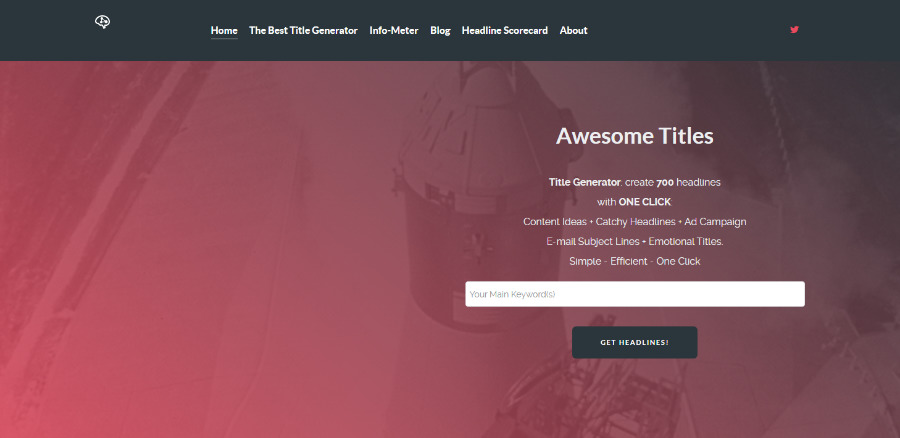Open The Best Title Generator page
900x438 pixels.
point(303,30)
